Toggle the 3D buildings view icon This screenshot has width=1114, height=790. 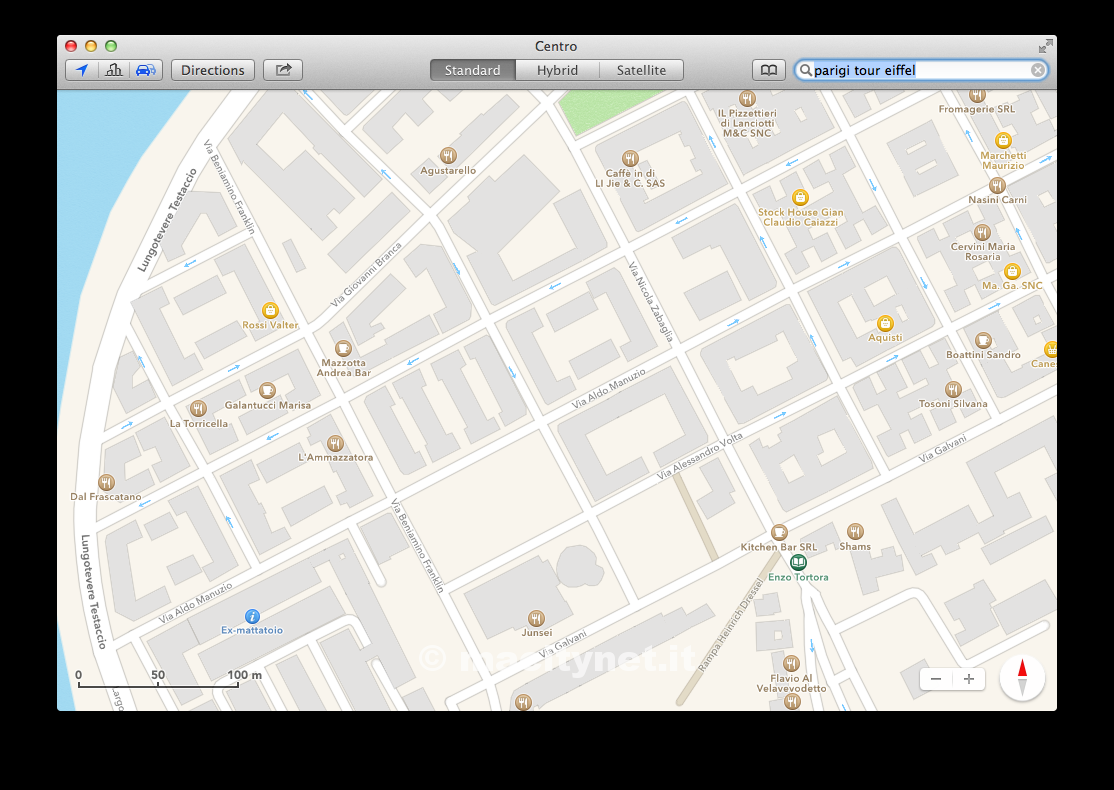click(114, 70)
